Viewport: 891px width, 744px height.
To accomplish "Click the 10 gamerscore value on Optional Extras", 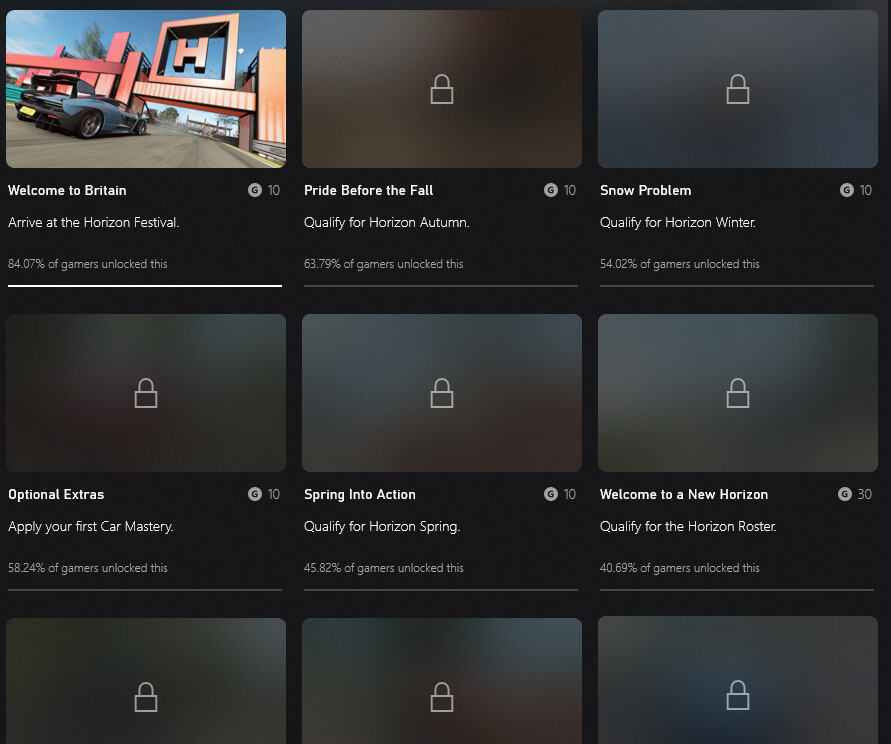I will (x=273, y=494).
